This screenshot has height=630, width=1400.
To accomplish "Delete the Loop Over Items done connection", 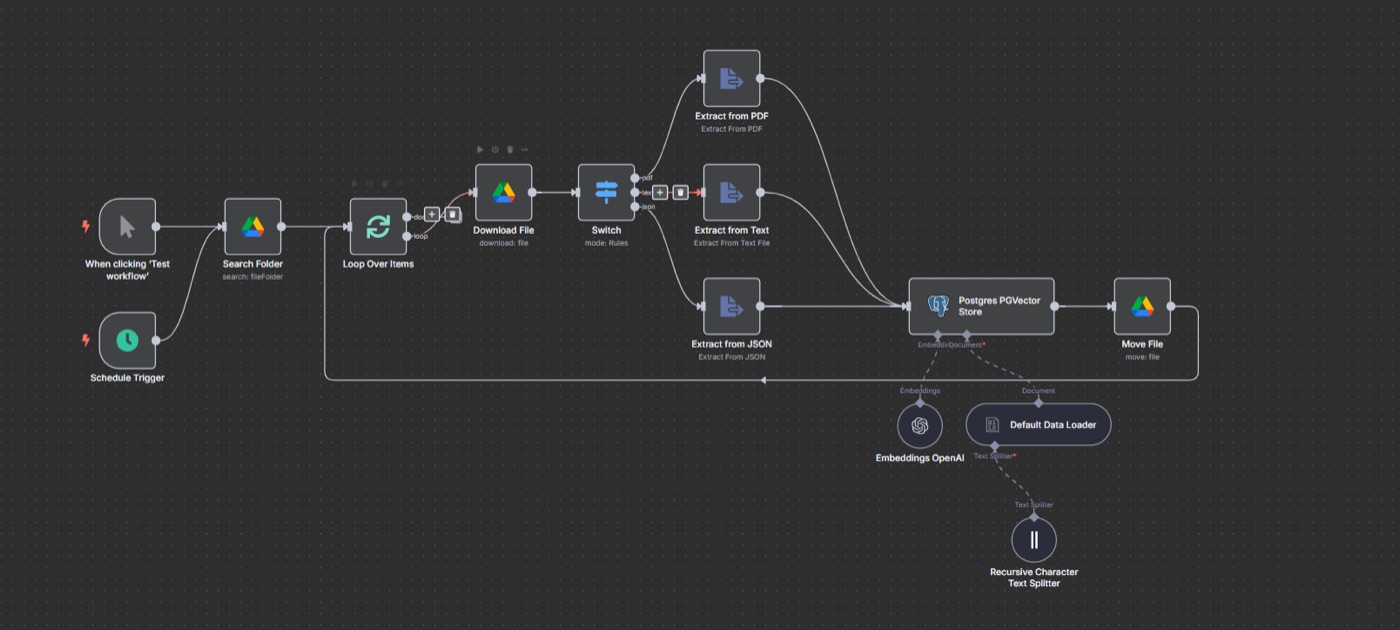I will [x=452, y=214].
